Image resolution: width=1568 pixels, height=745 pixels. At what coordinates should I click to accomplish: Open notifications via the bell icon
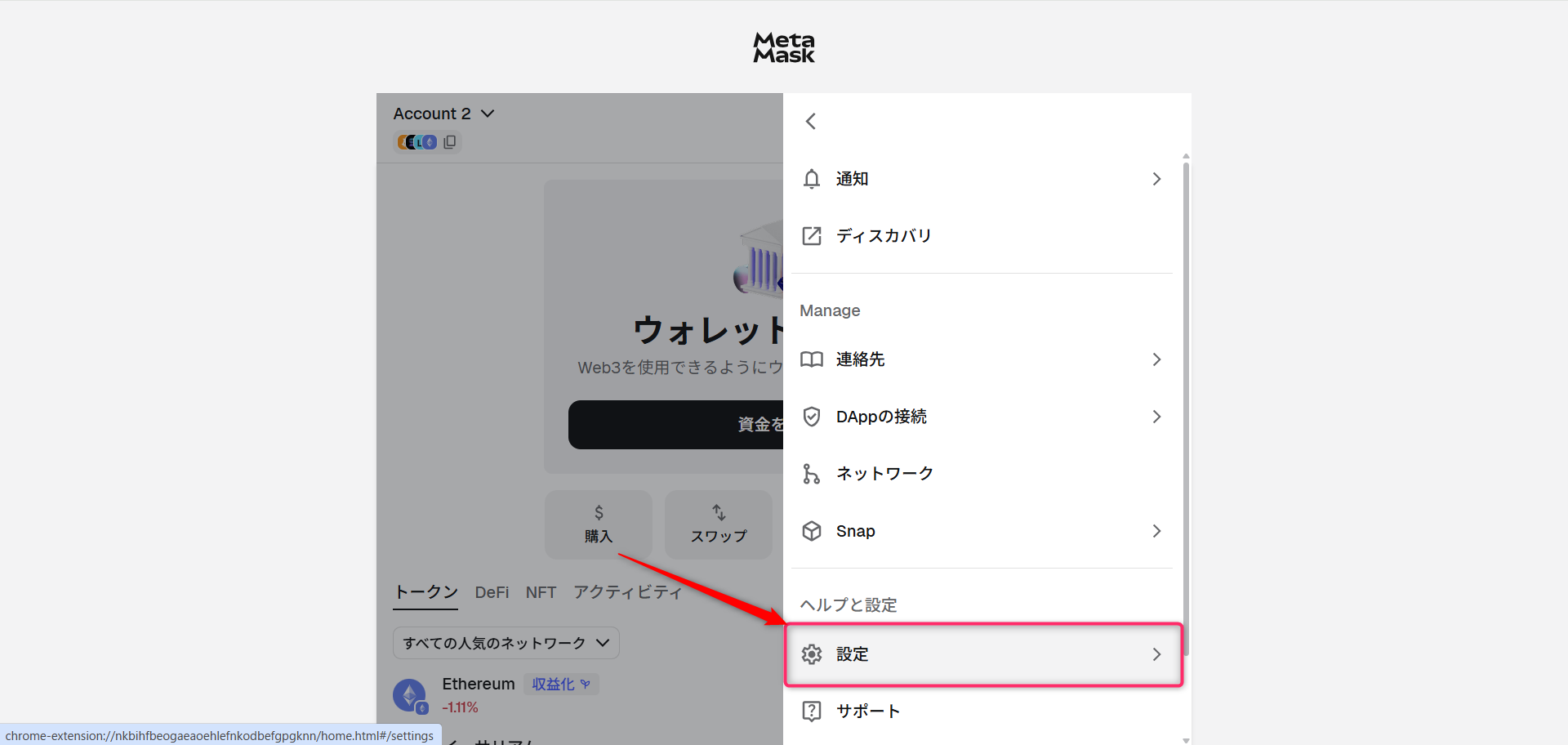[x=811, y=179]
